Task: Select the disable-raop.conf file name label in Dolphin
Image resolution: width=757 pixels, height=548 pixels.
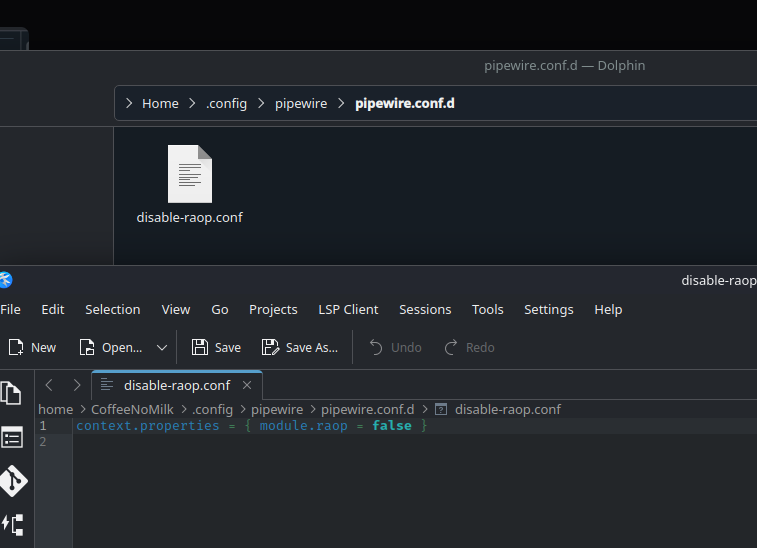Action: point(190,217)
